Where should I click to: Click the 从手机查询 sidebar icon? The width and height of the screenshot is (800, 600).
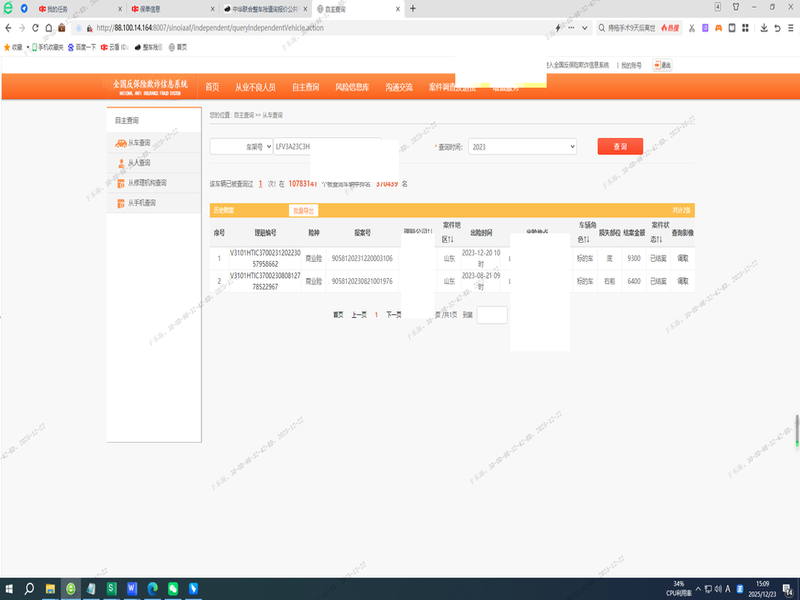point(120,203)
